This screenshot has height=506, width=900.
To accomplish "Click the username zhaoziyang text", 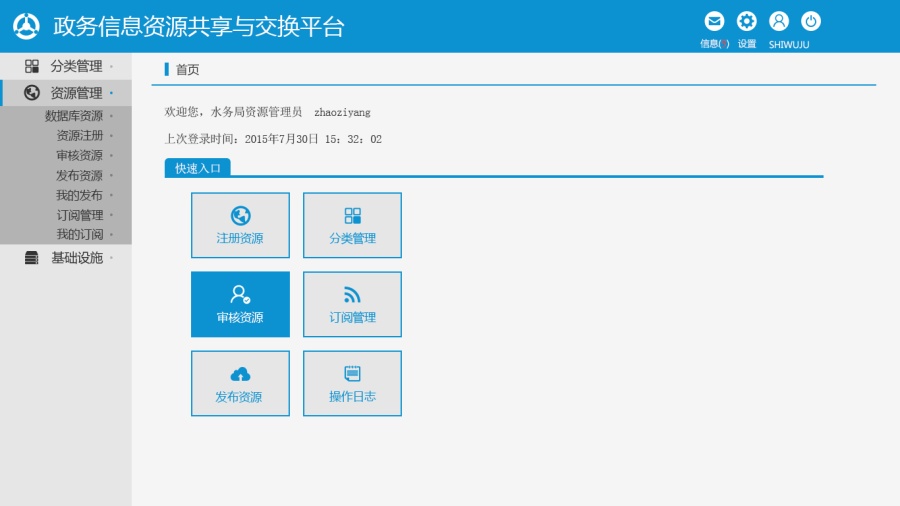I will click(x=342, y=112).
